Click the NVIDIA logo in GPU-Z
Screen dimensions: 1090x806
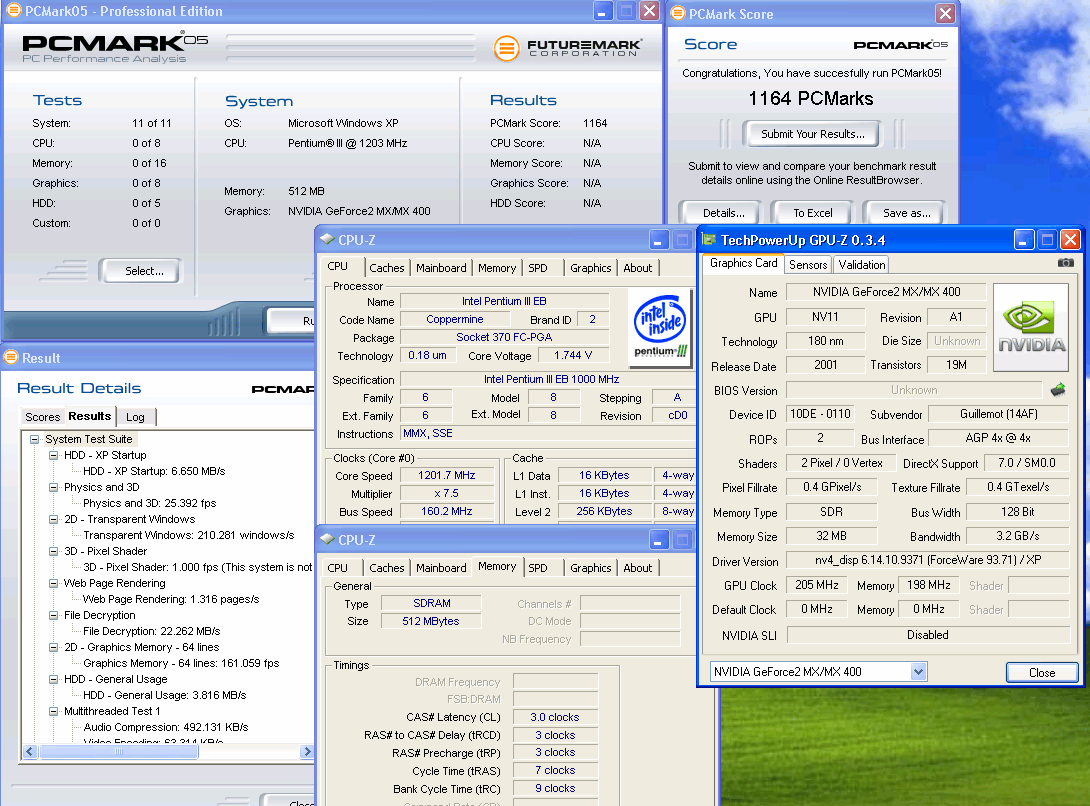[x=1031, y=327]
